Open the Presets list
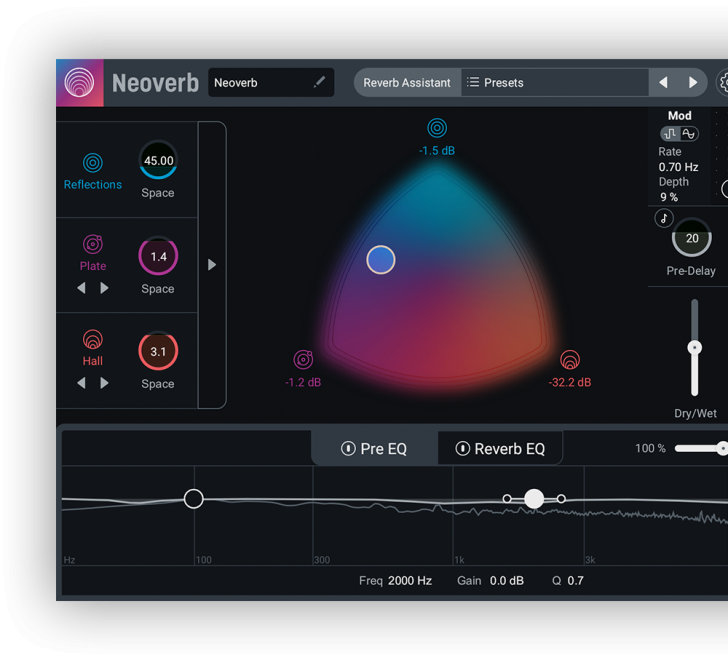728x660 pixels. [x=554, y=83]
